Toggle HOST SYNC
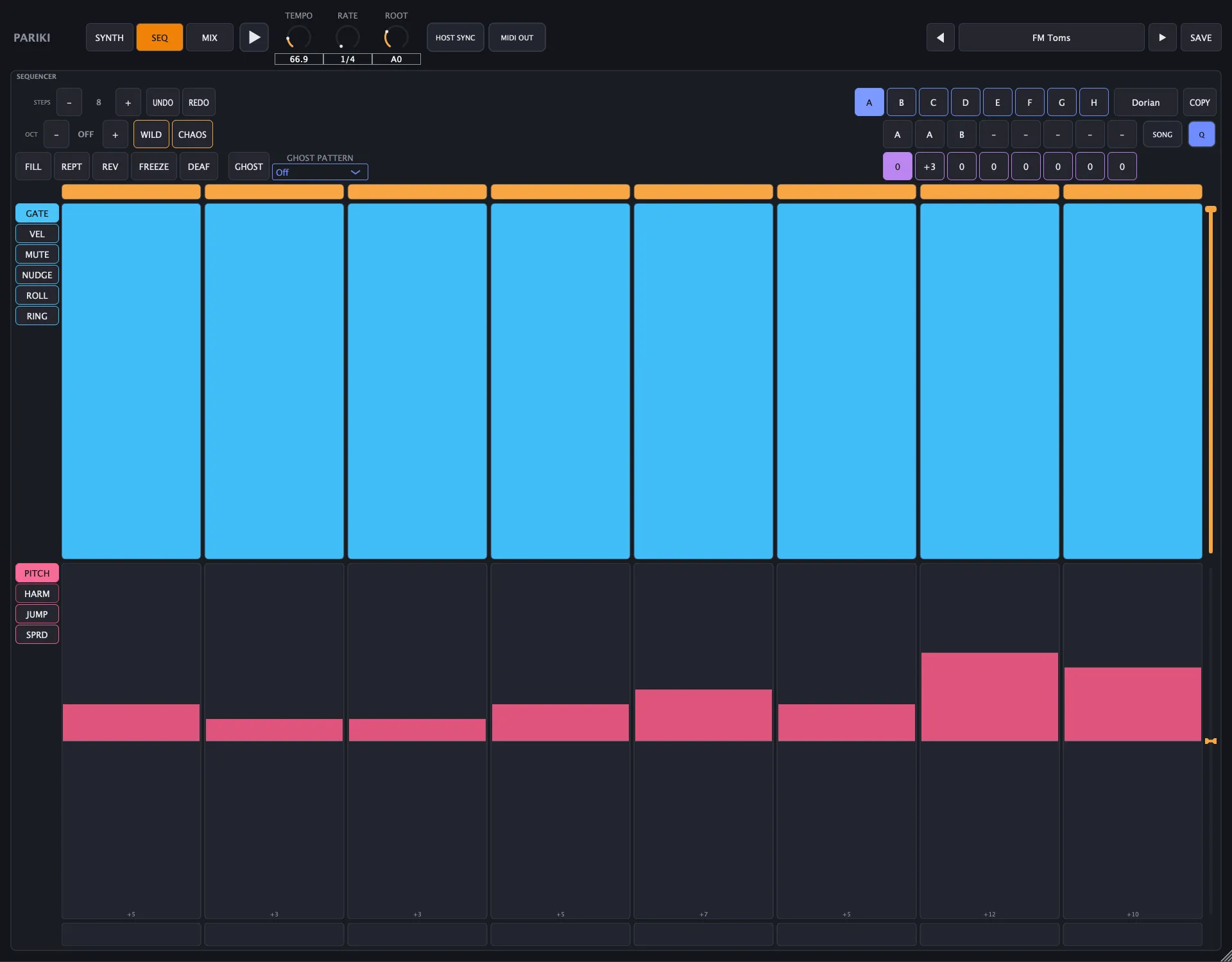This screenshot has height=962, width=1232. (x=456, y=37)
